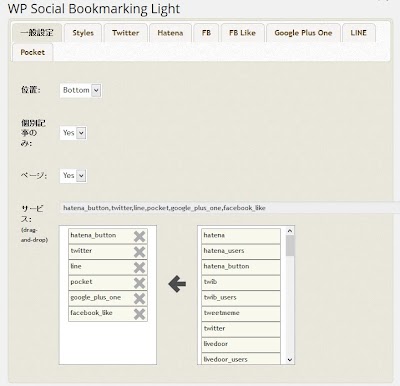The image size is (400, 386).
Task: Open the Hatena tab
Action: tap(170, 33)
